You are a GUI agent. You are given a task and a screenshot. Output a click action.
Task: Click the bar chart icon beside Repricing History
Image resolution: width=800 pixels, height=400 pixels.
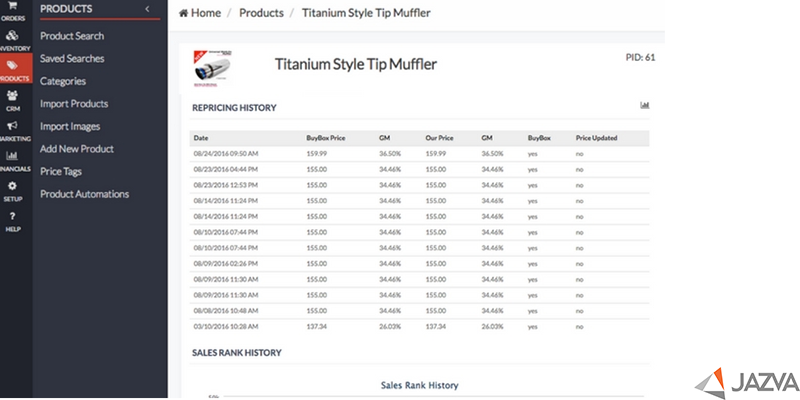(x=645, y=106)
